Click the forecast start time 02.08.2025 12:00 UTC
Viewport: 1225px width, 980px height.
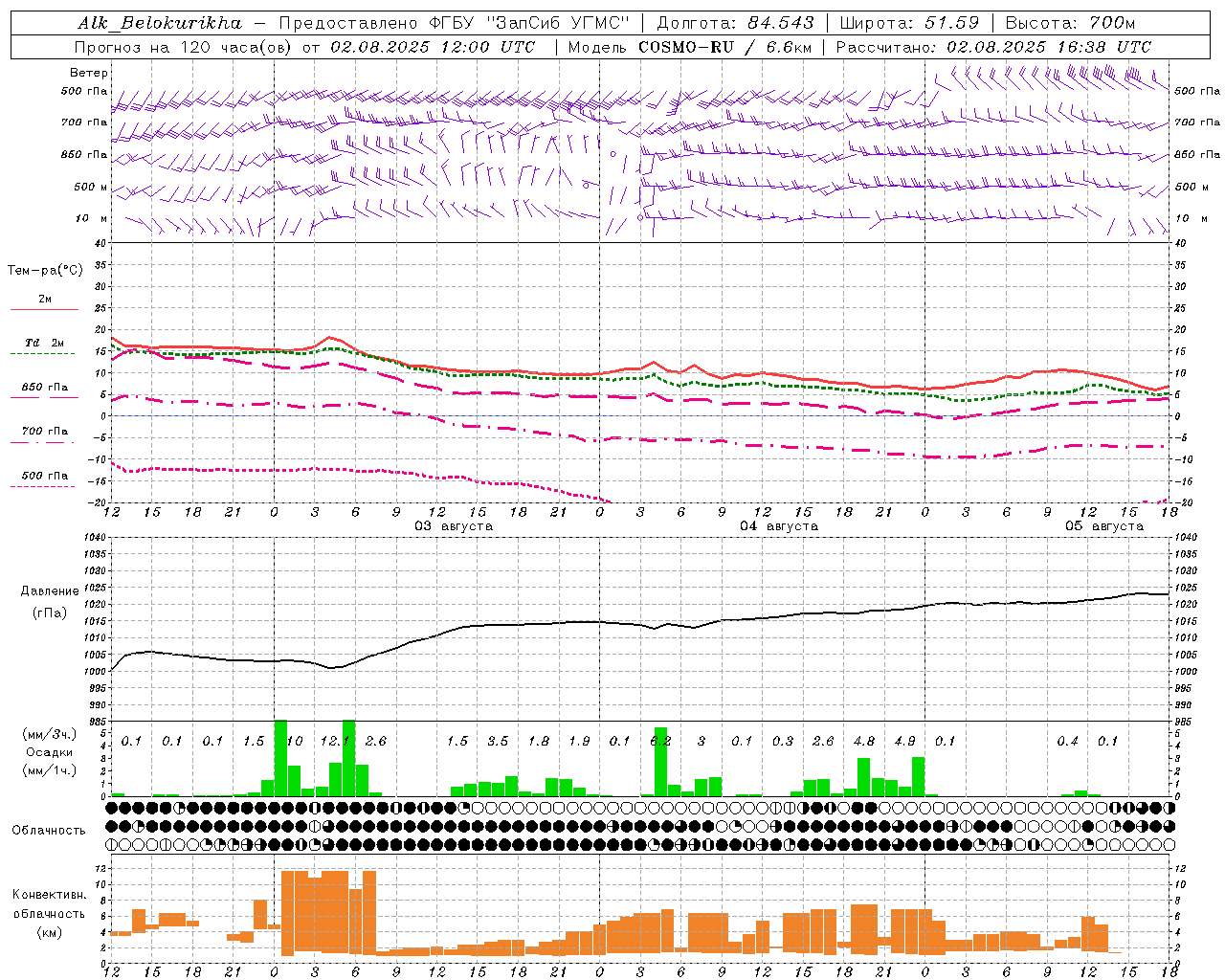(433, 47)
